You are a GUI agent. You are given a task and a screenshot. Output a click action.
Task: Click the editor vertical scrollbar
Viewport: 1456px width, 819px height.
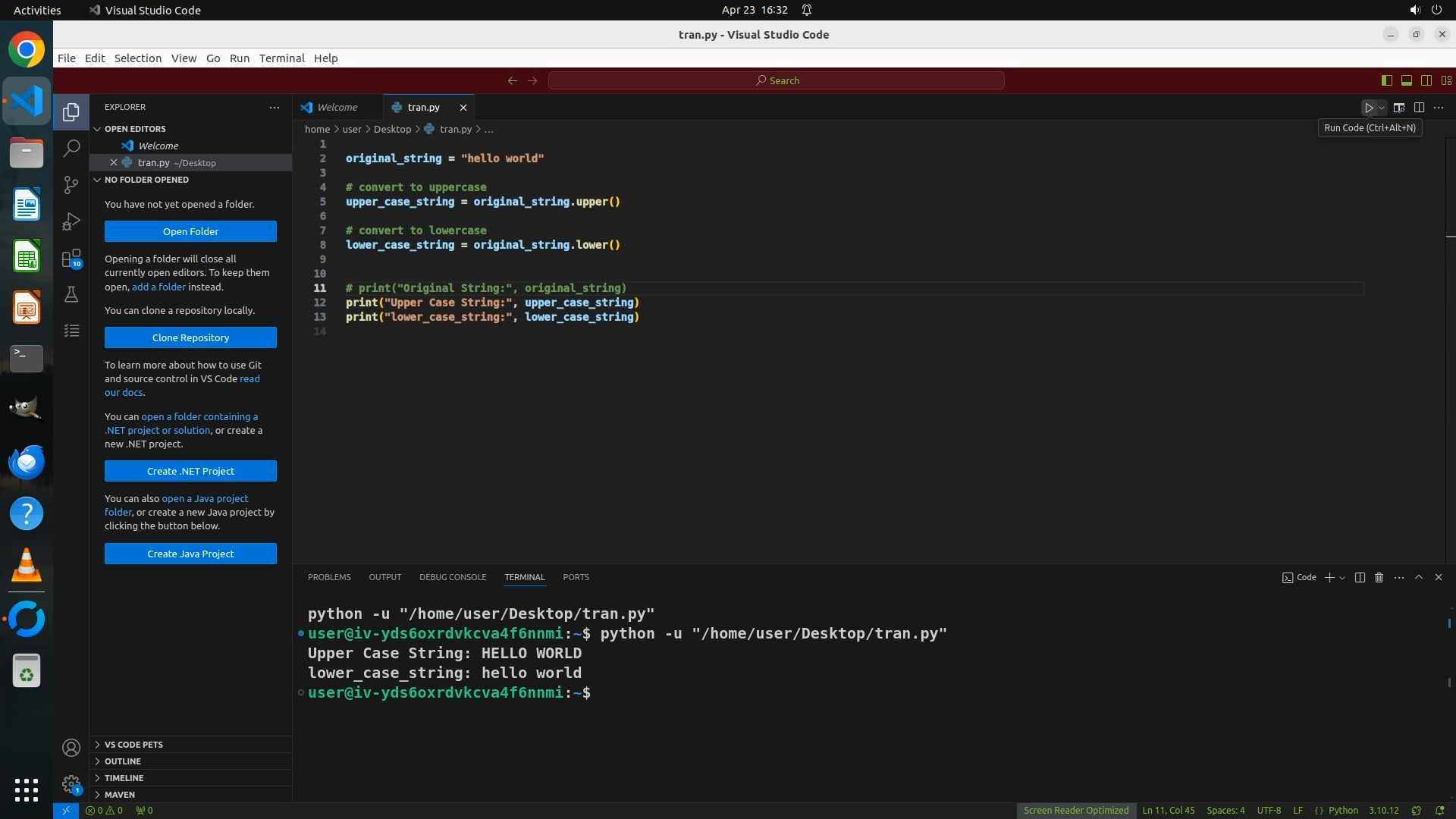click(x=1450, y=341)
